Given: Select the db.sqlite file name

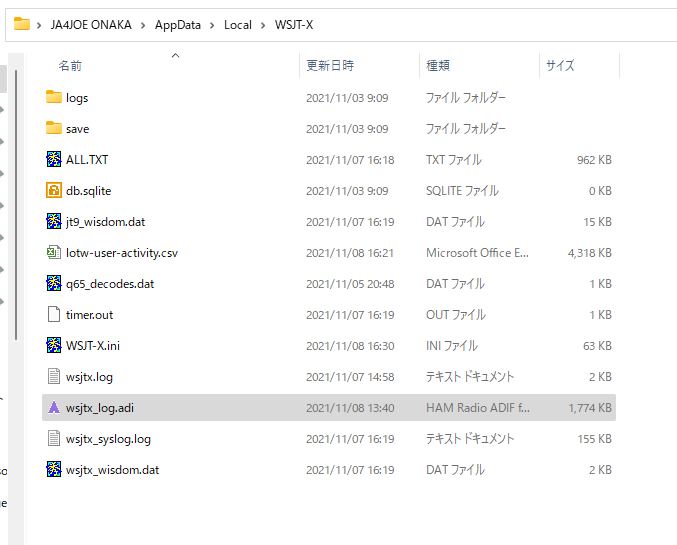Looking at the screenshot, I should 89,191.
